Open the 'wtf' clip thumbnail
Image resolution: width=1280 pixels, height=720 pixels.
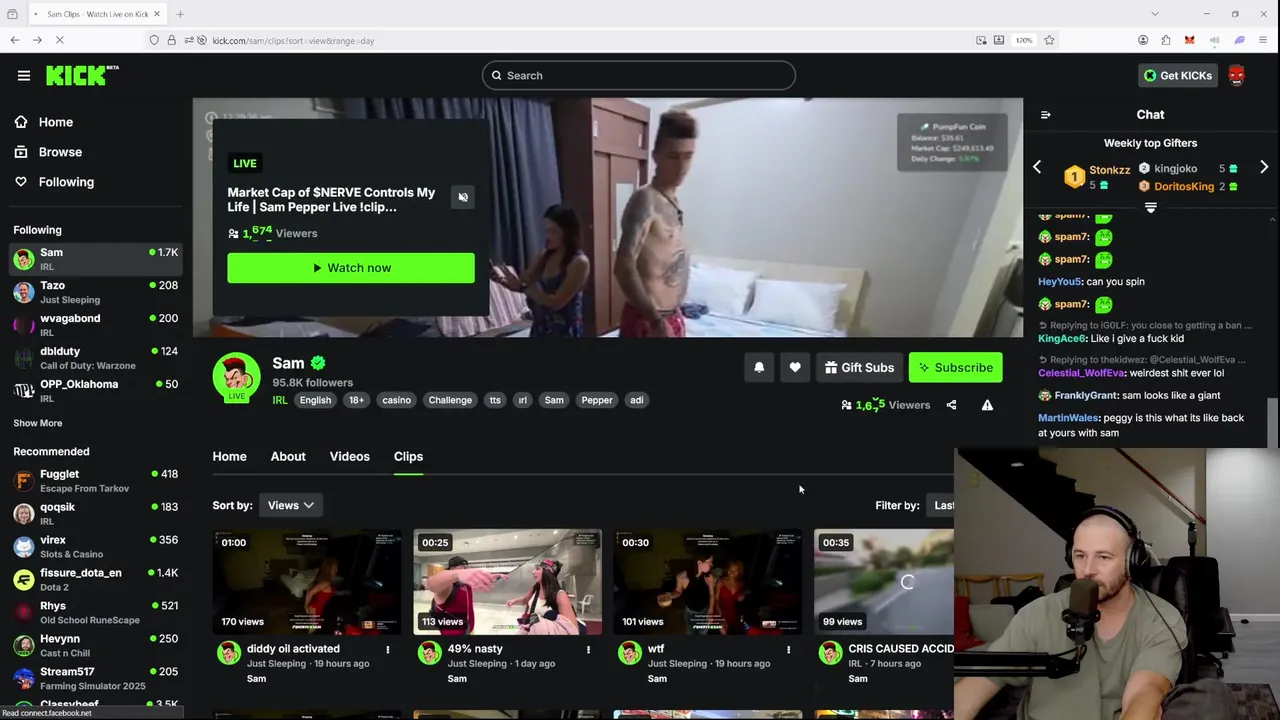click(x=708, y=582)
